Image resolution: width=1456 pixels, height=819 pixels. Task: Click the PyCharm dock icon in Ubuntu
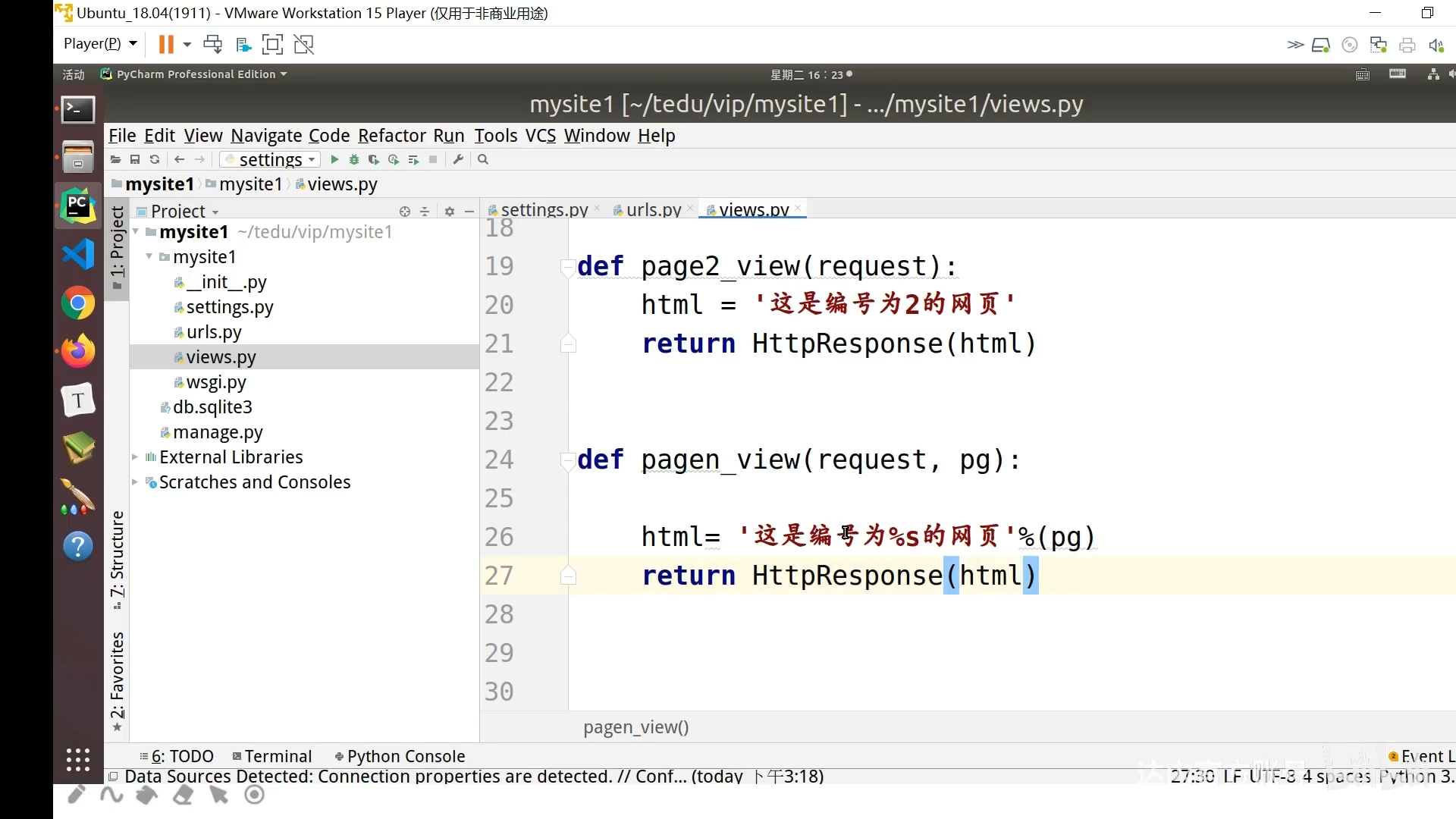78,205
